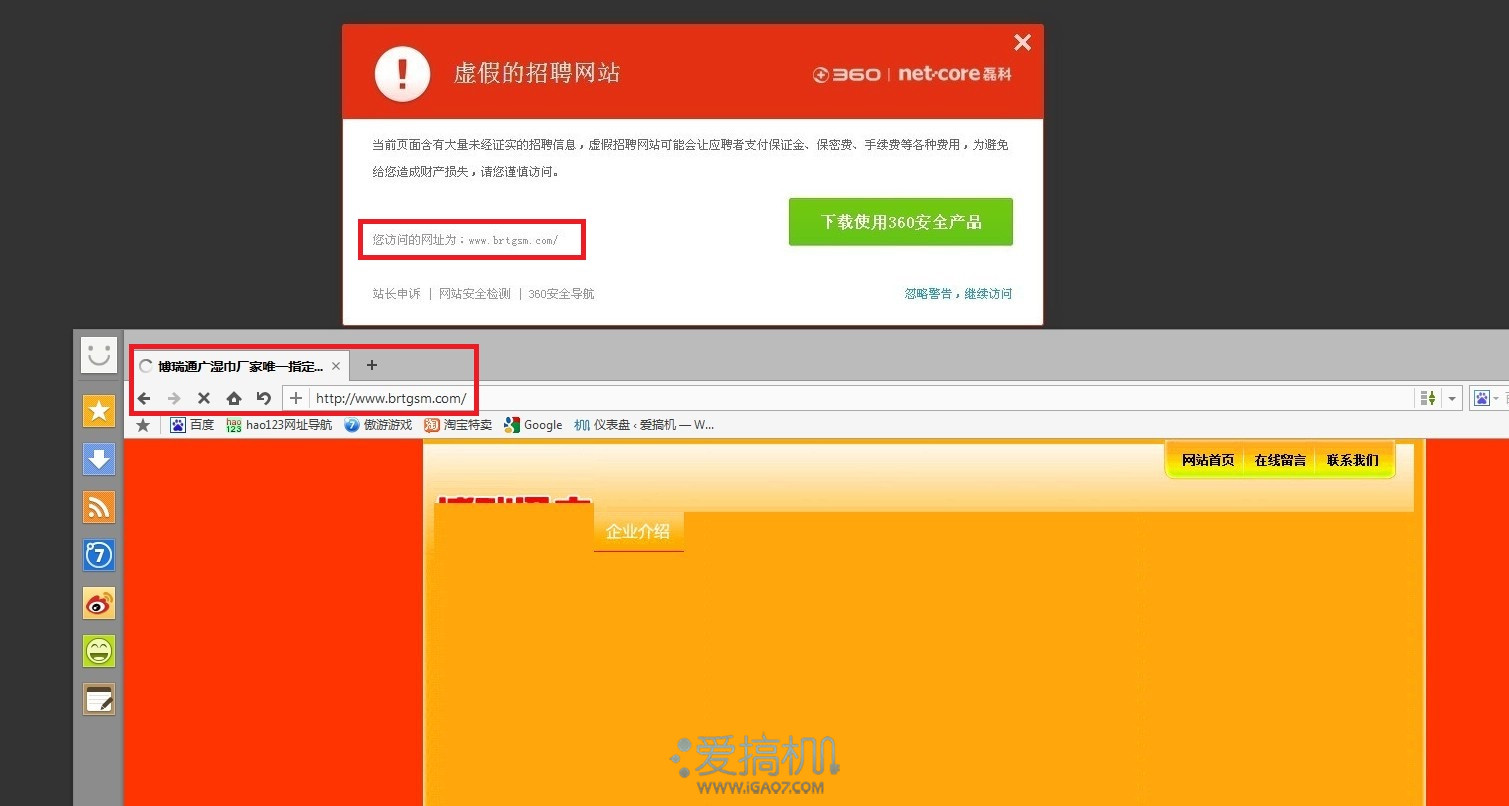This screenshot has width=1509, height=806.
Task: Open the 仪表盘 ‹ 爱搞机 bookmark
Action: point(644,425)
